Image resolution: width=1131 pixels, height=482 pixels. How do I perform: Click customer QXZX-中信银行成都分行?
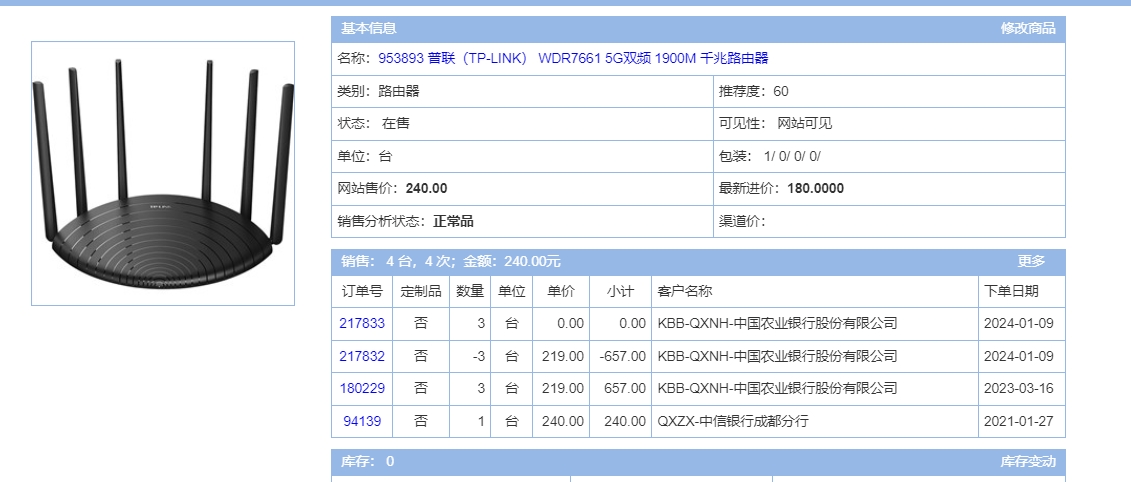(x=733, y=421)
